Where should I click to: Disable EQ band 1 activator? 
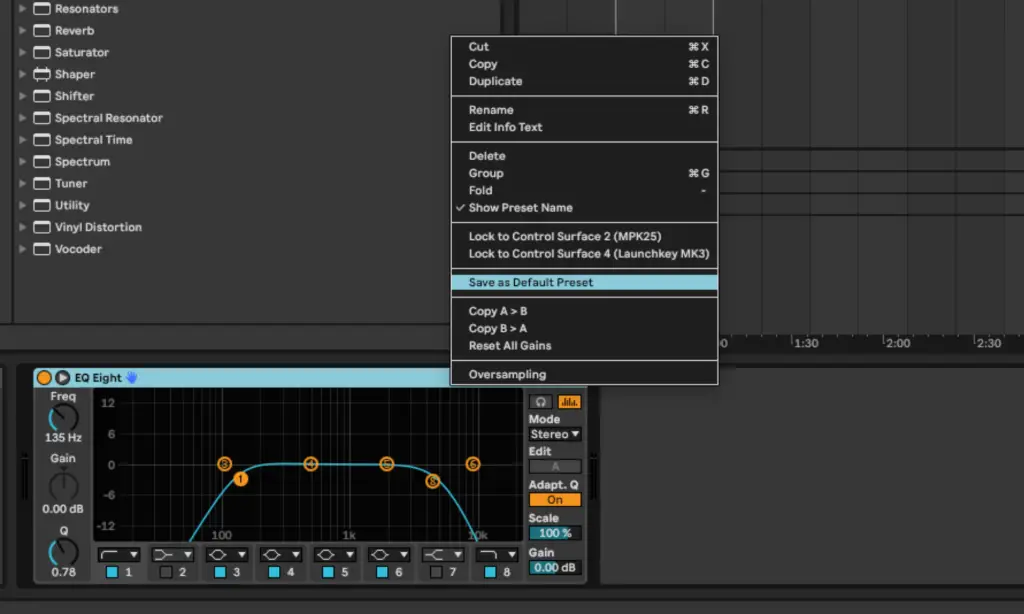point(112,572)
